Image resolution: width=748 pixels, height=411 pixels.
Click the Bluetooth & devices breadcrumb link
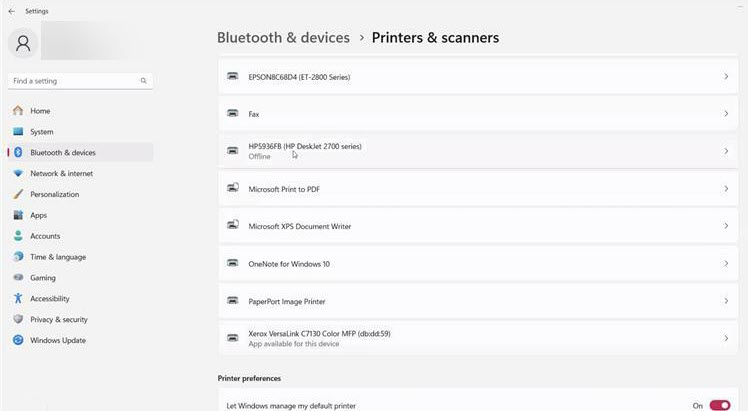tap(283, 38)
